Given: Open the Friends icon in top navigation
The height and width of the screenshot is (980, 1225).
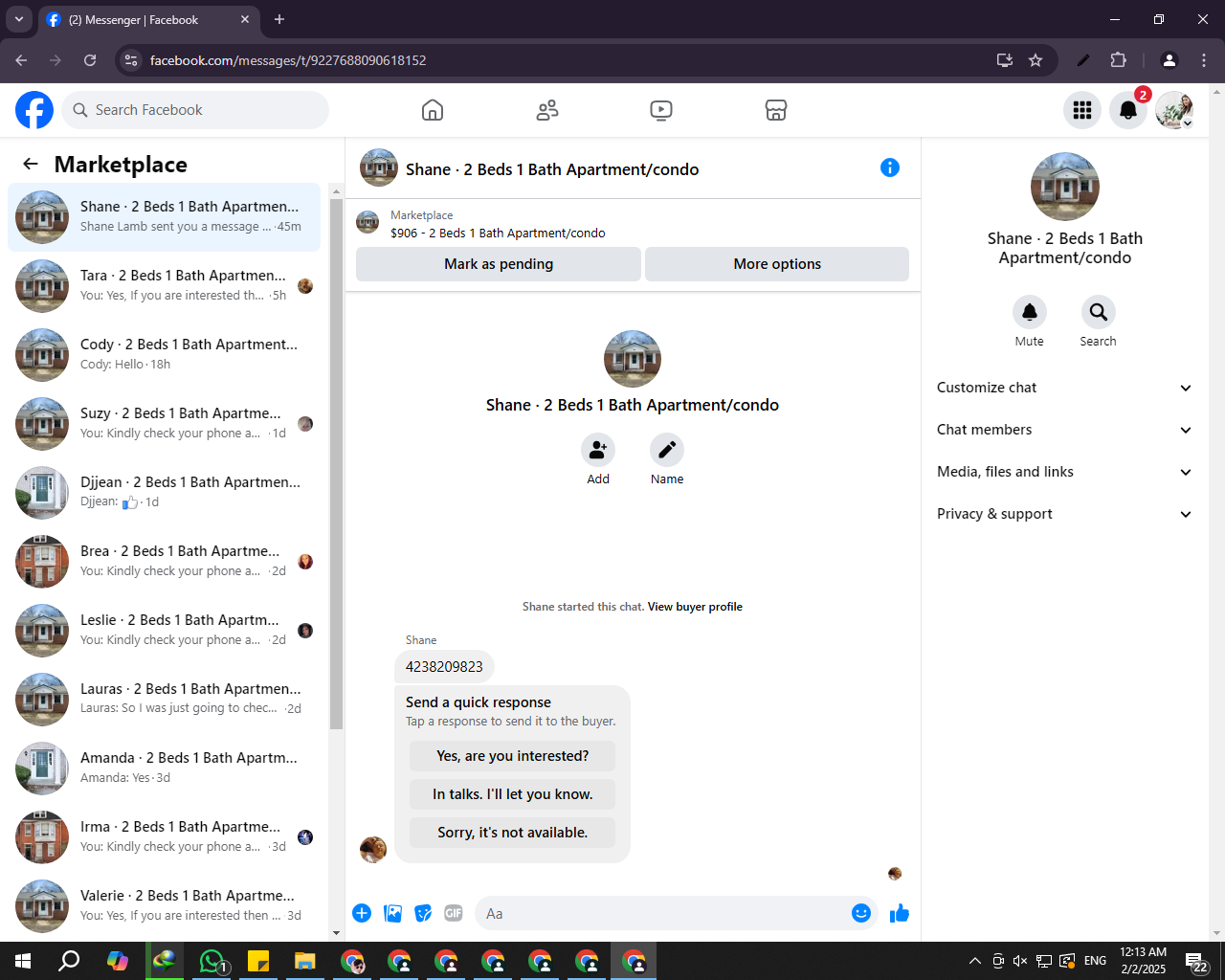Looking at the screenshot, I should pos(547,110).
